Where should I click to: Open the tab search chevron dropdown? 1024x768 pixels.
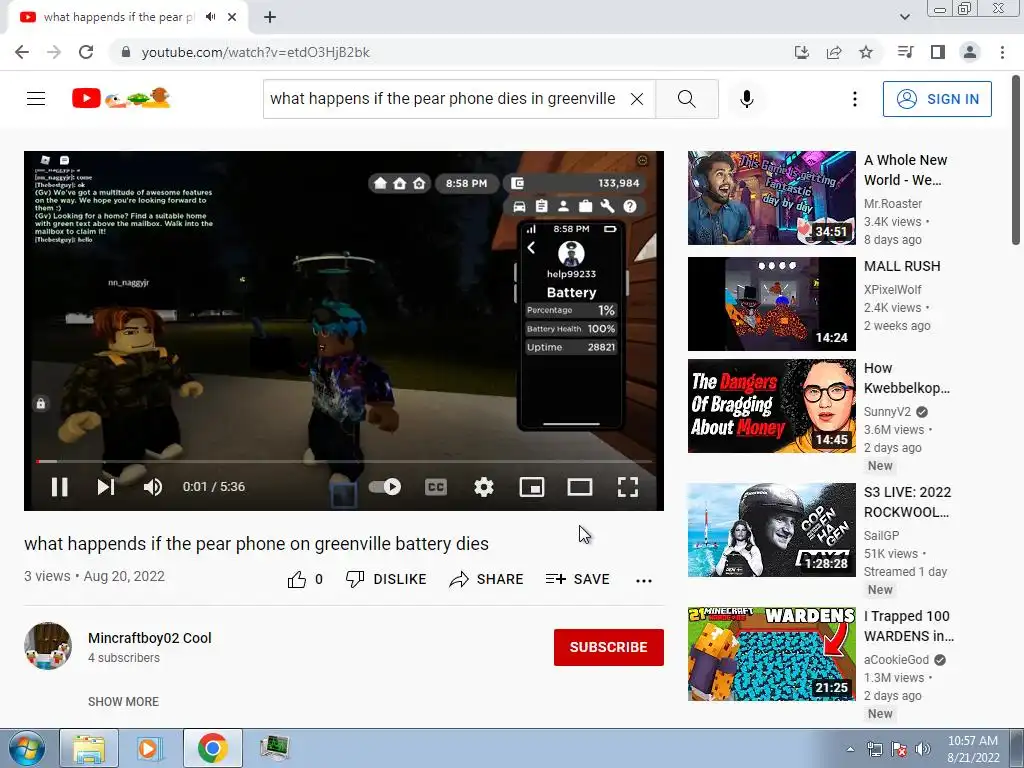pyautogui.click(x=904, y=17)
